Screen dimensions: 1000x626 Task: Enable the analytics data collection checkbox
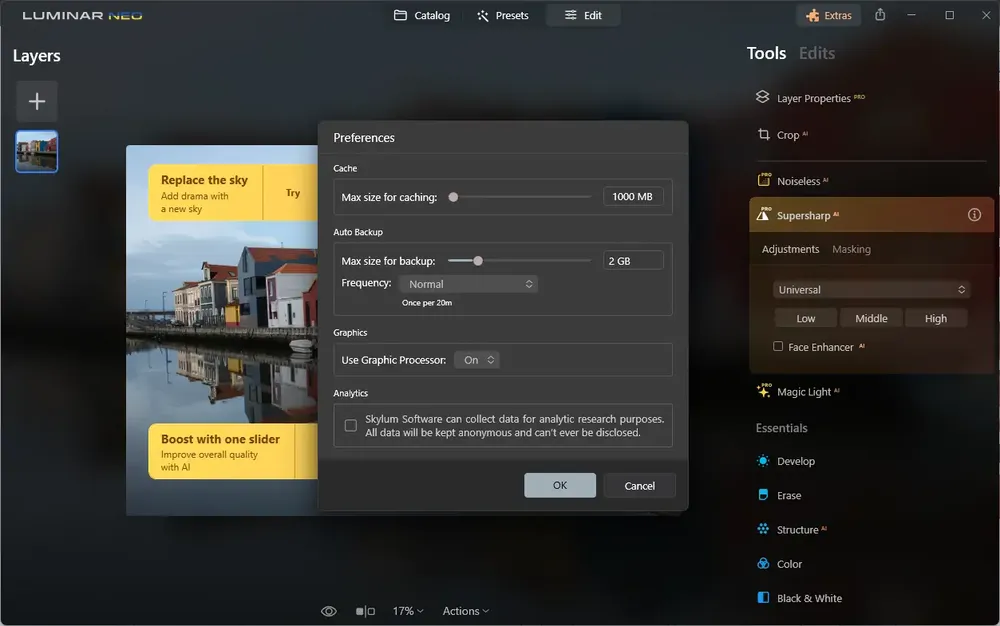coord(351,425)
